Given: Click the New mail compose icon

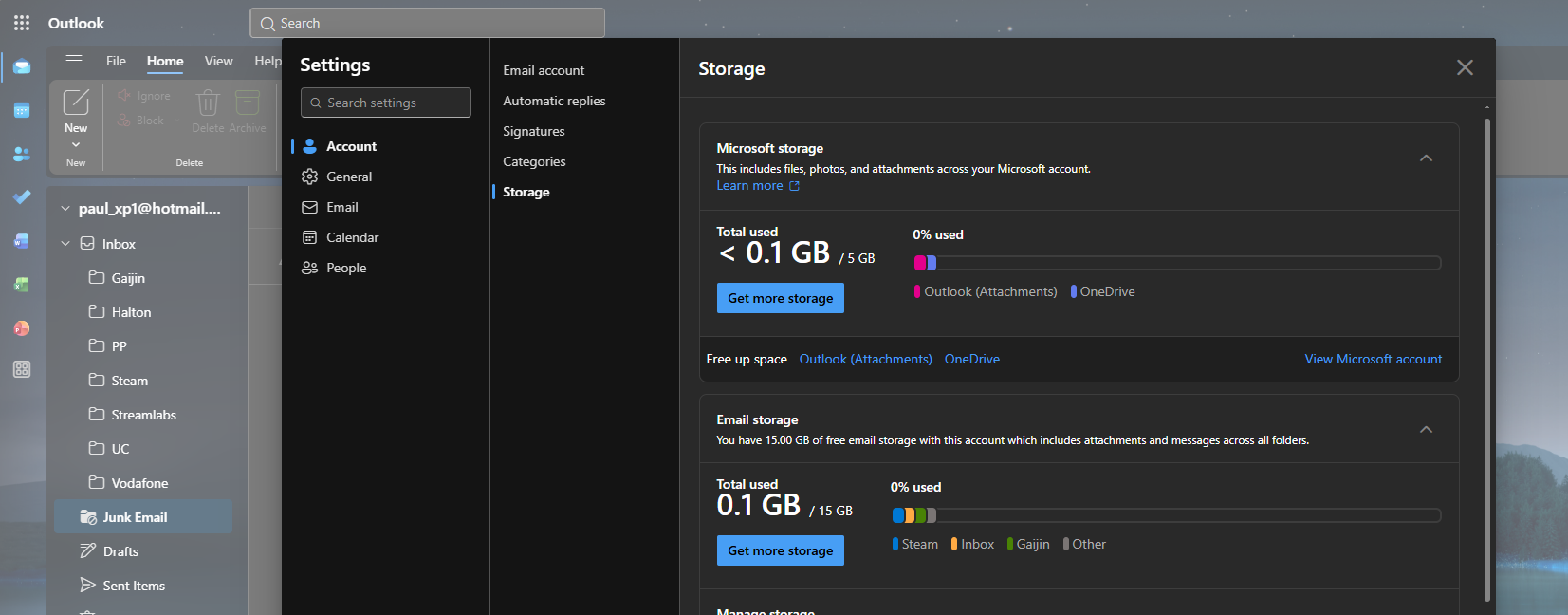Looking at the screenshot, I should (76, 102).
